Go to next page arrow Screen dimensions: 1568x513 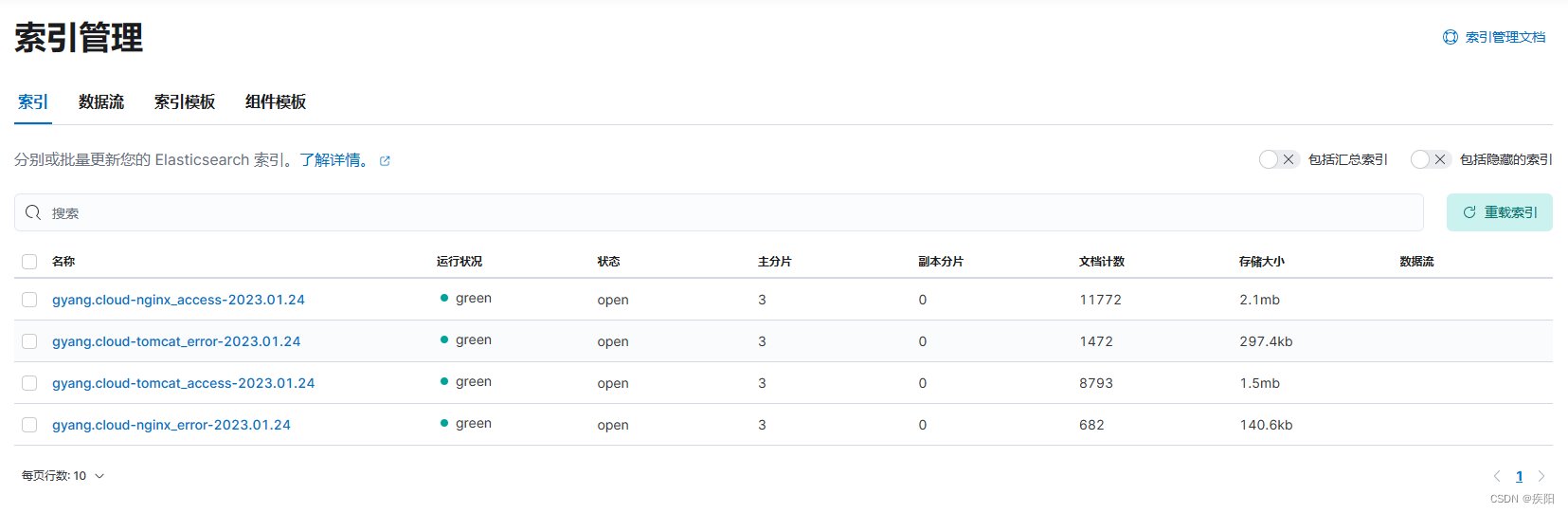pyautogui.click(x=1541, y=476)
